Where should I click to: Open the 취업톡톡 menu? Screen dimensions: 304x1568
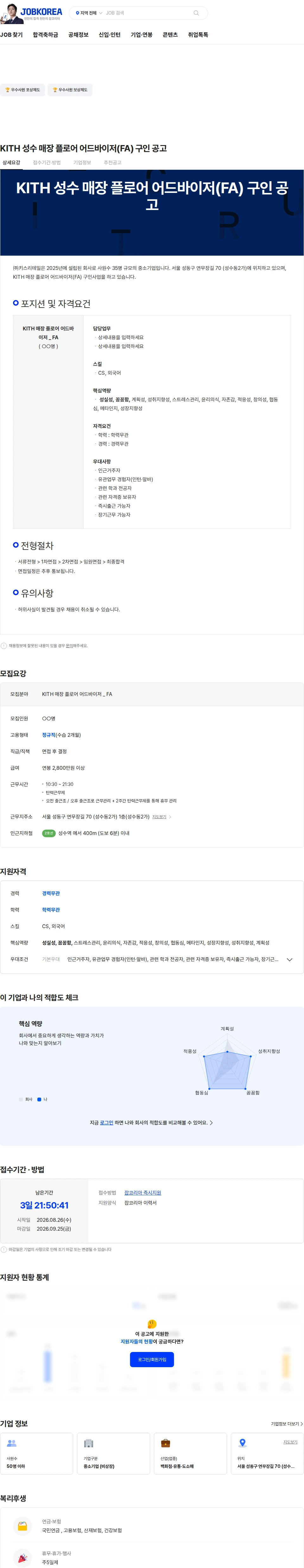[198, 35]
